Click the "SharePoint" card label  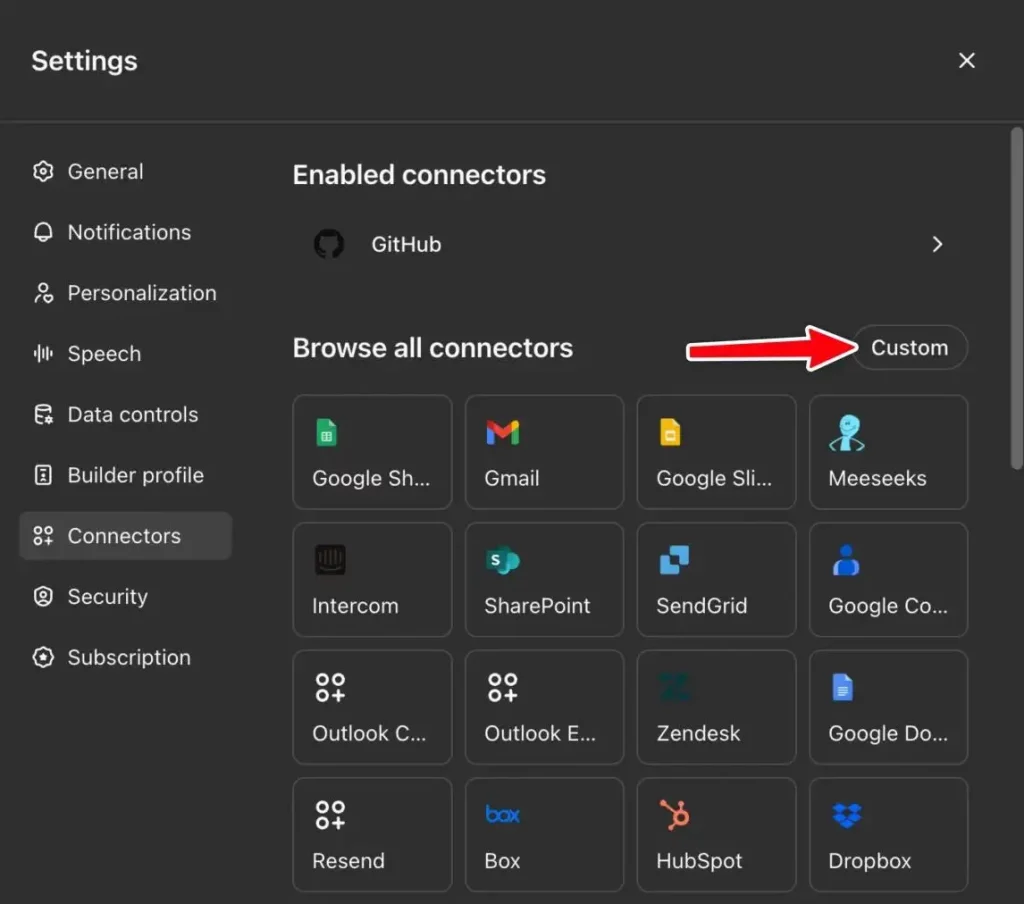(537, 605)
